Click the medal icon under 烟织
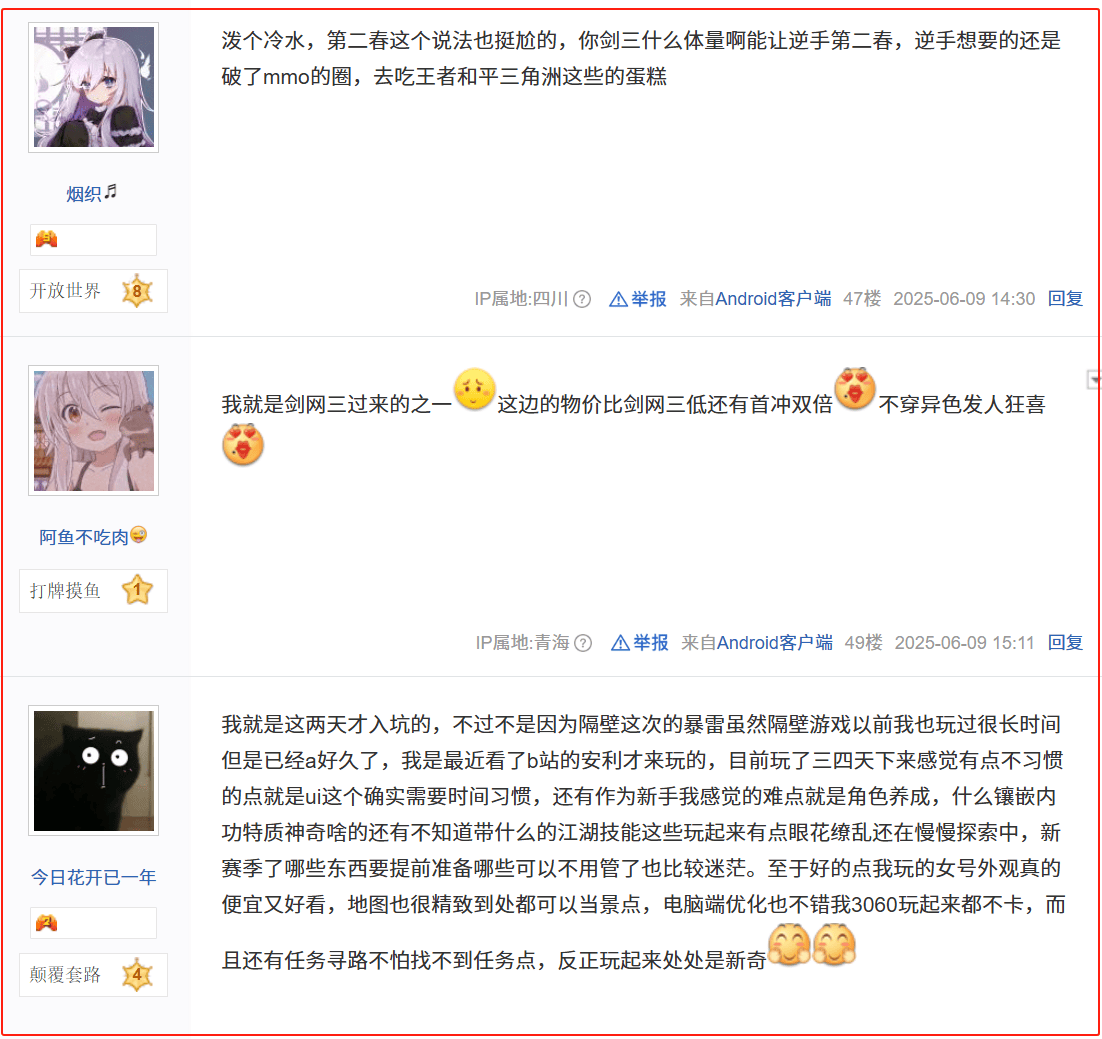Viewport: 1102px width, 1039px height. click(46, 240)
